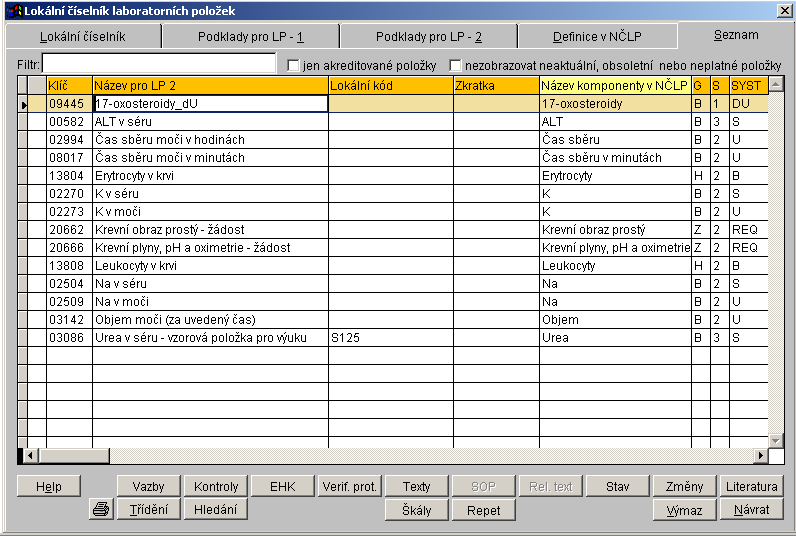Open the 'Definice v NČLP' tab
This screenshot has height=536, width=796.
597,37
